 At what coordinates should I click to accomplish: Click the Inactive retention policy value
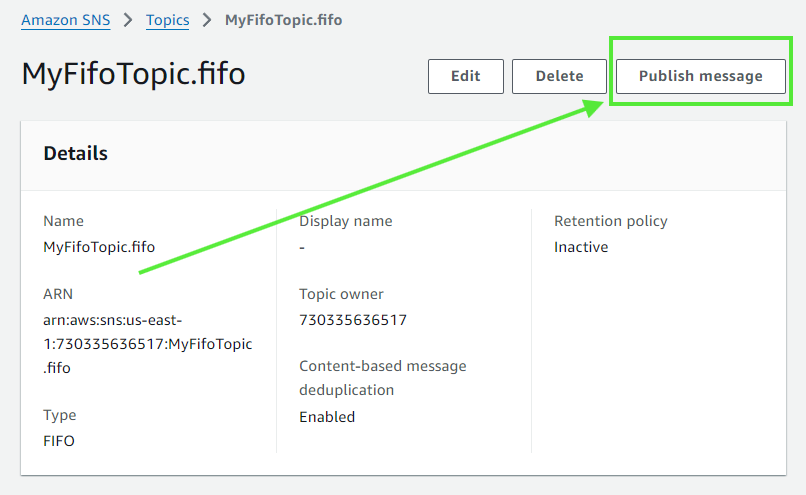pyautogui.click(x=581, y=247)
